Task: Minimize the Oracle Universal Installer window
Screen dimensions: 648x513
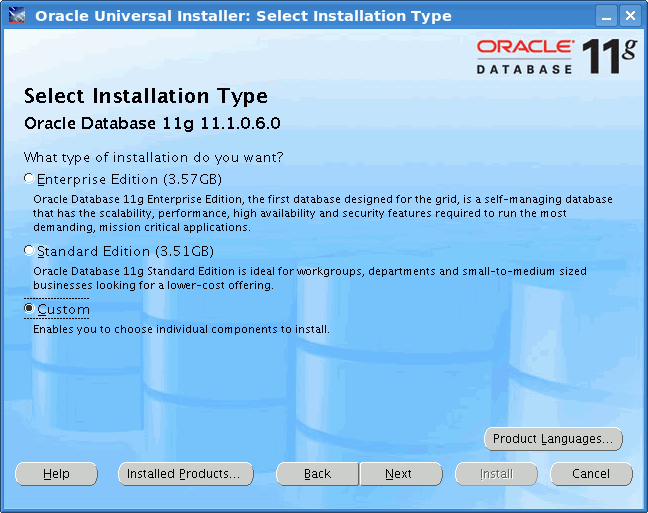Action: tap(606, 16)
